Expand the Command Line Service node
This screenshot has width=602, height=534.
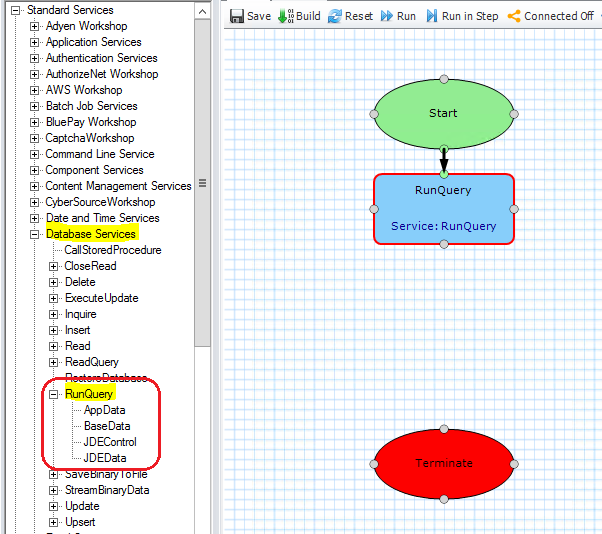pos(35,154)
